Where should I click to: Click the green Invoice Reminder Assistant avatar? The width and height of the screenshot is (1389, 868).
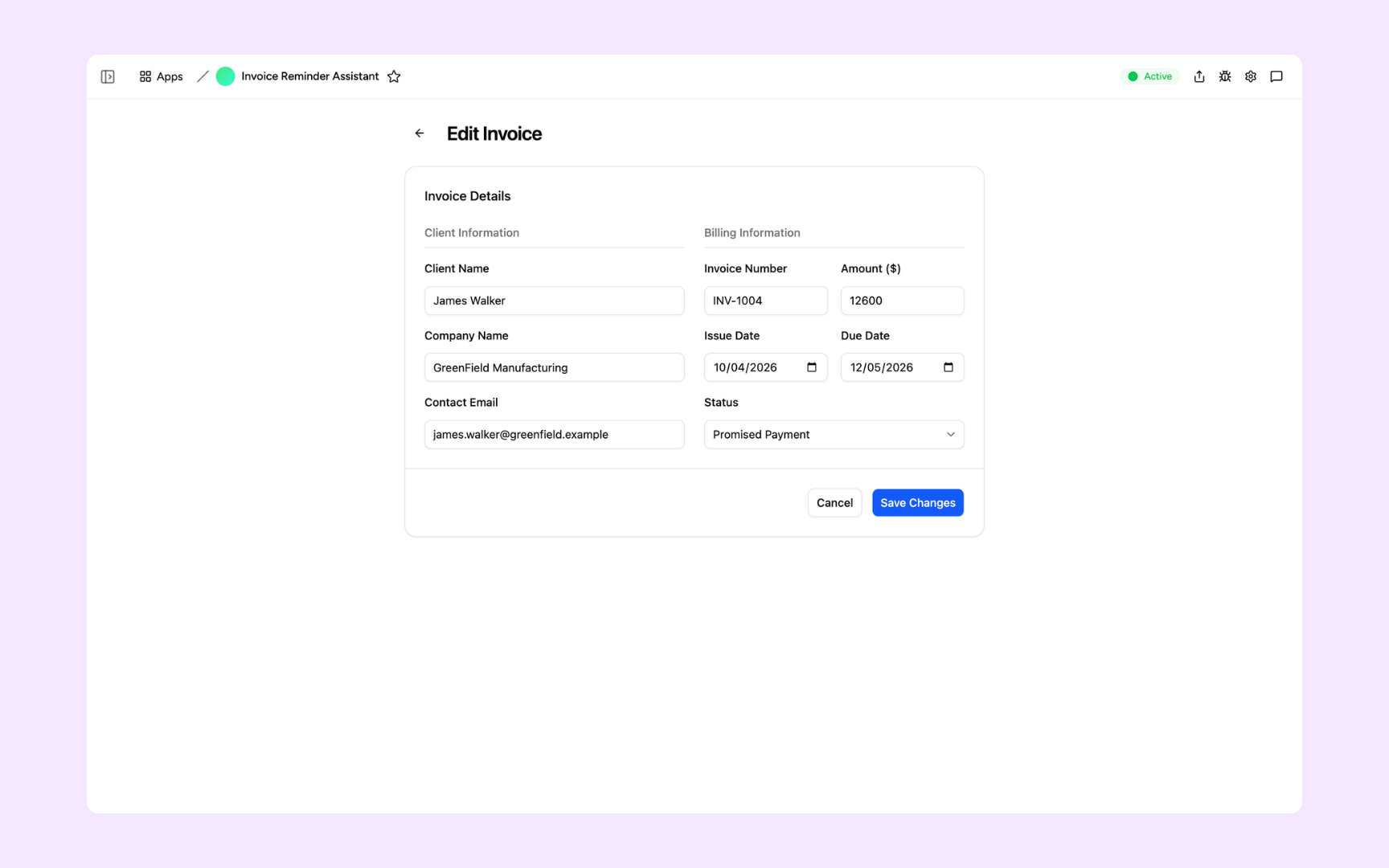click(x=225, y=76)
